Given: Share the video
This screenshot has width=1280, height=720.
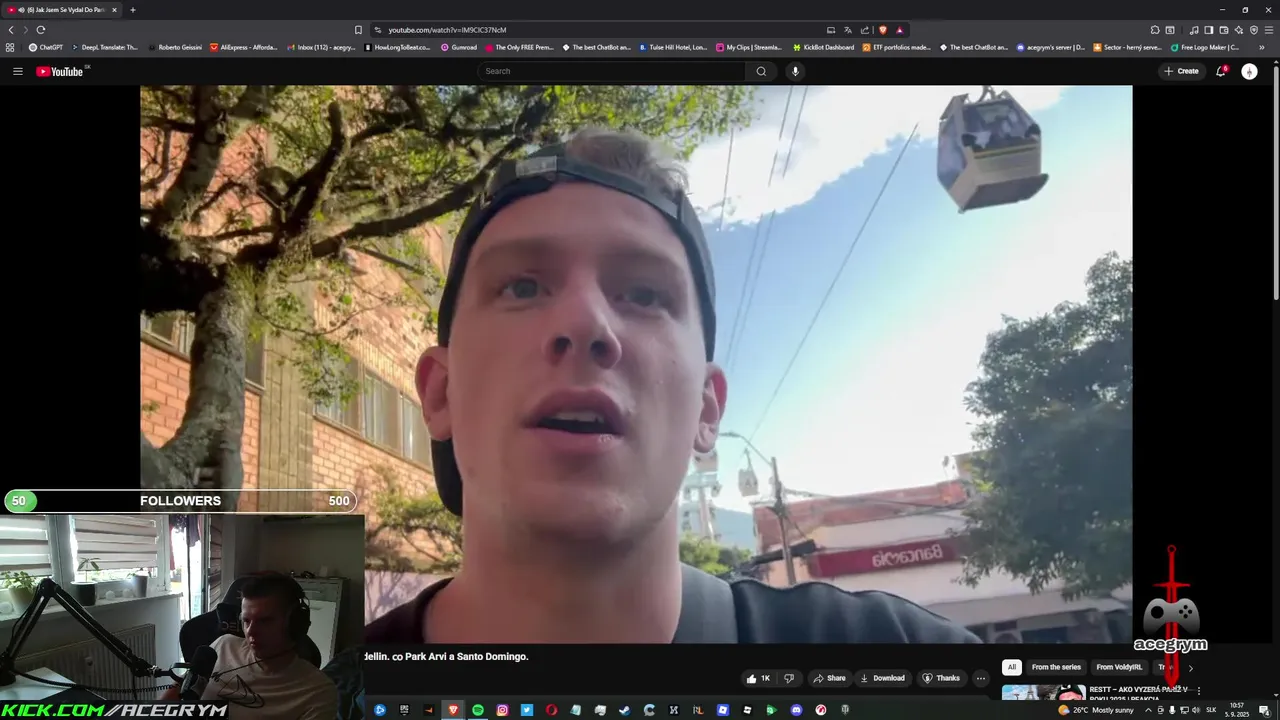Looking at the screenshot, I should (829, 678).
